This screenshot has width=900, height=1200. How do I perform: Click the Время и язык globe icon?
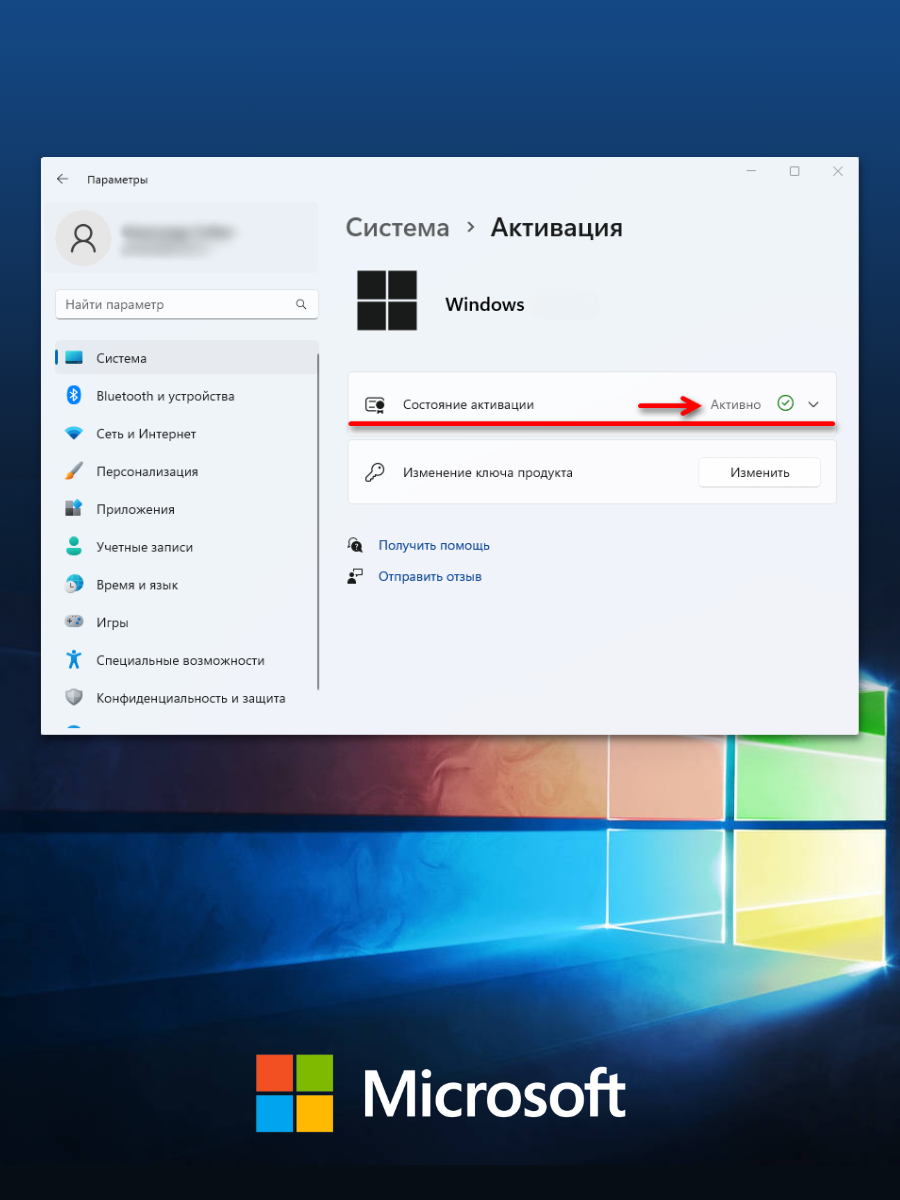coord(73,585)
